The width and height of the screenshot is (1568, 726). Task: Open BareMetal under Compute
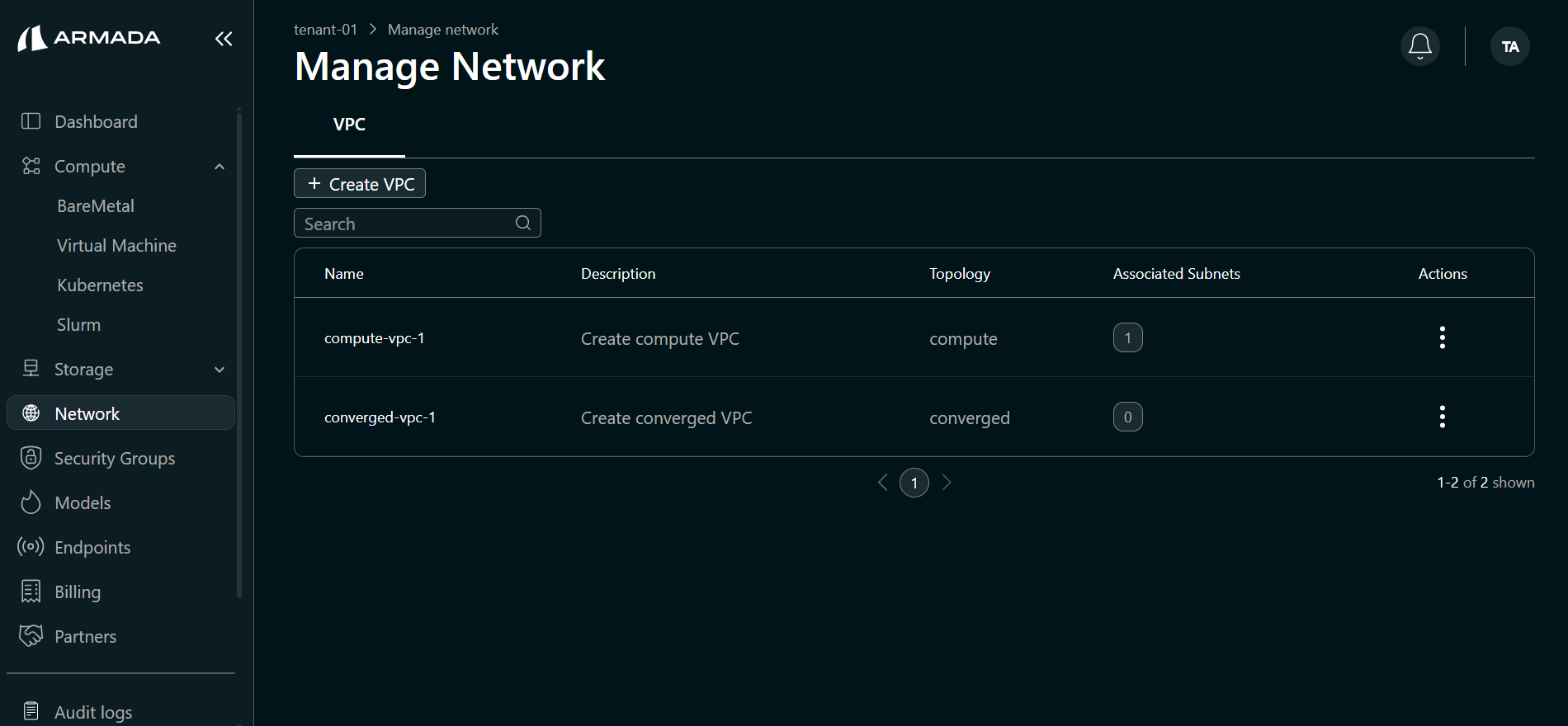96,206
